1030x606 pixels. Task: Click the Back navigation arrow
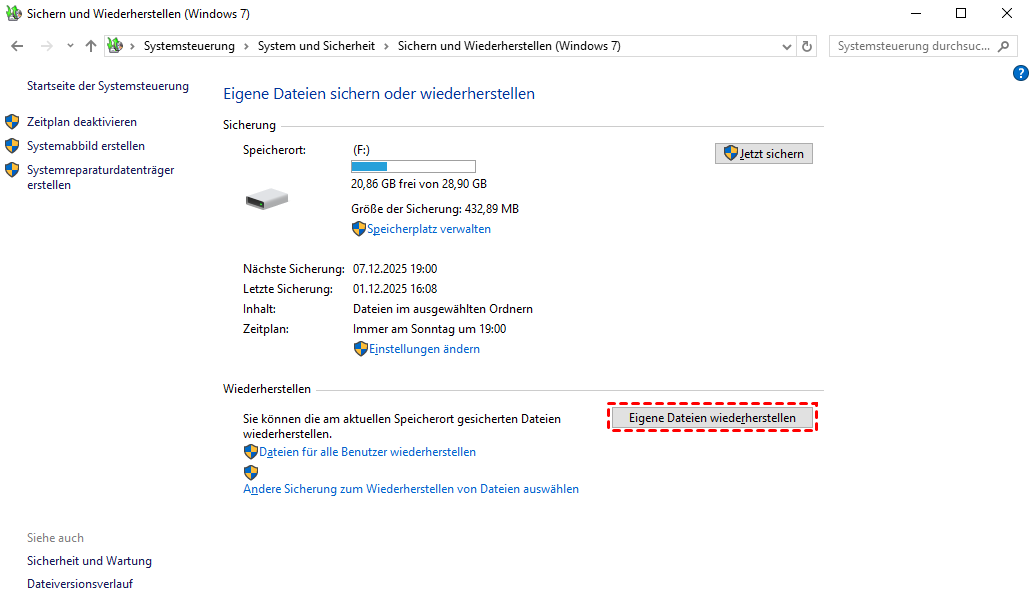(17, 46)
